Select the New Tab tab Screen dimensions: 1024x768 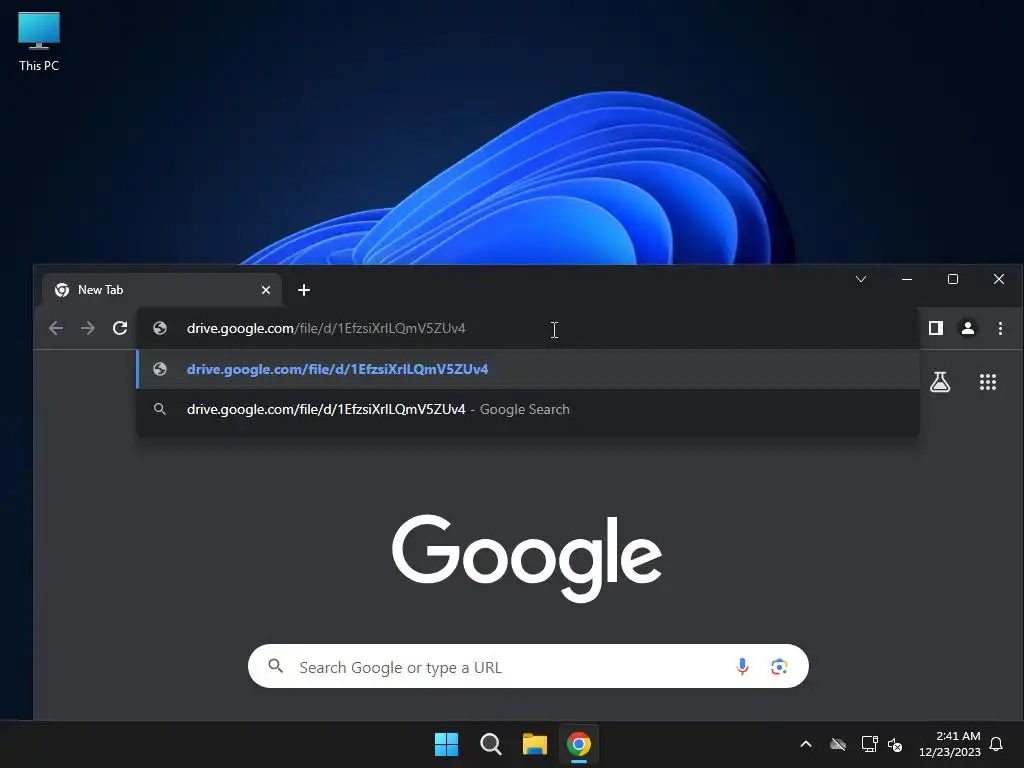(x=161, y=290)
